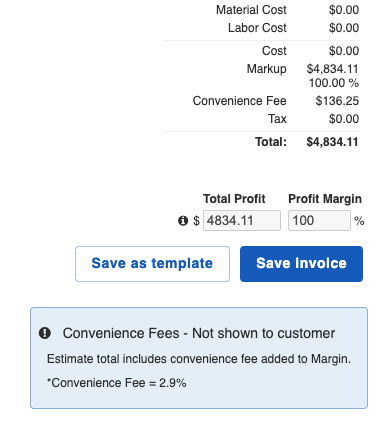Click the Markup amount $4,834.11
The width and height of the screenshot is (376, 422).
tap(332, 69)
